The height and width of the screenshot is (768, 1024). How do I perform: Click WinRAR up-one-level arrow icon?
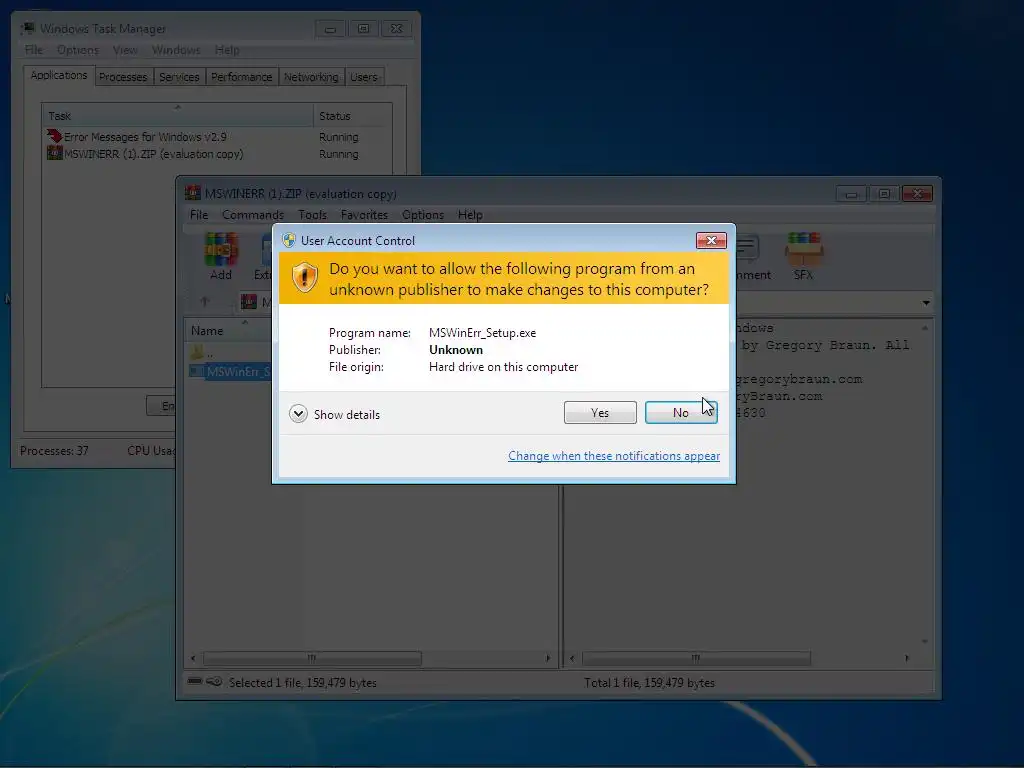click(x=204, y=302)
